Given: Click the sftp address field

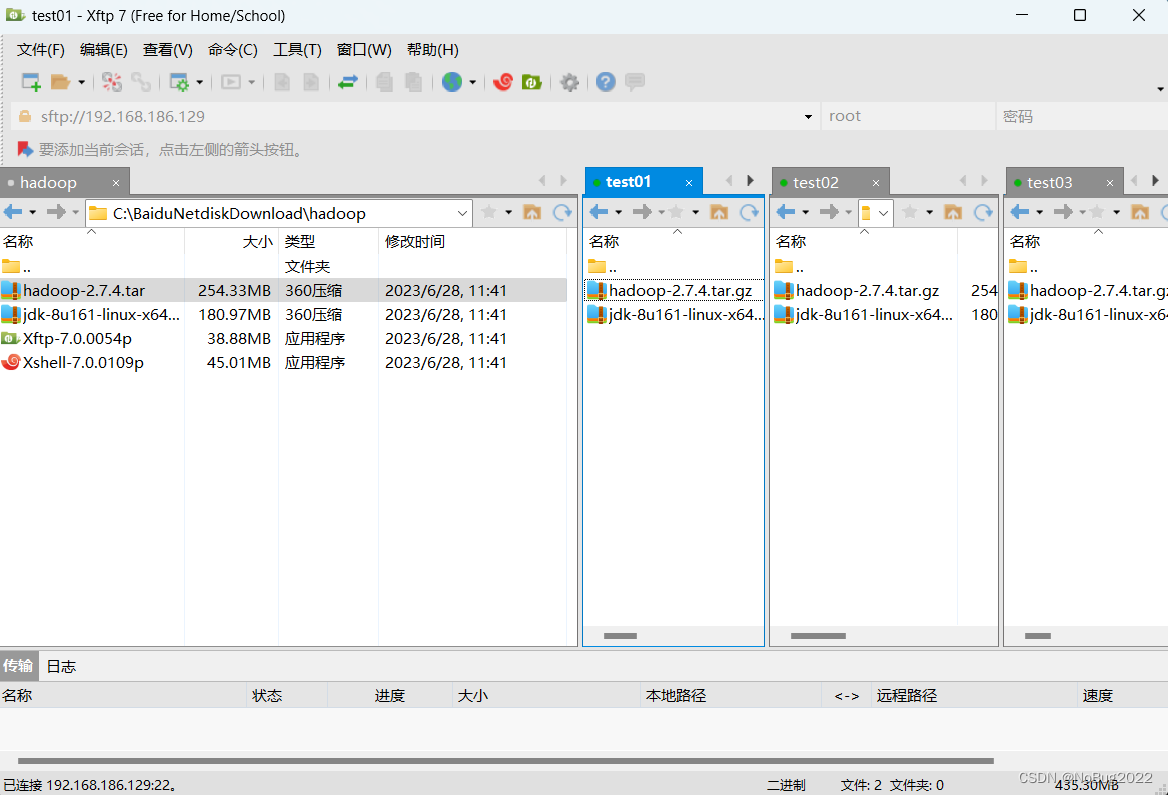Looking at the screenshot, I should pyautogui.click(x=417, y=116).
